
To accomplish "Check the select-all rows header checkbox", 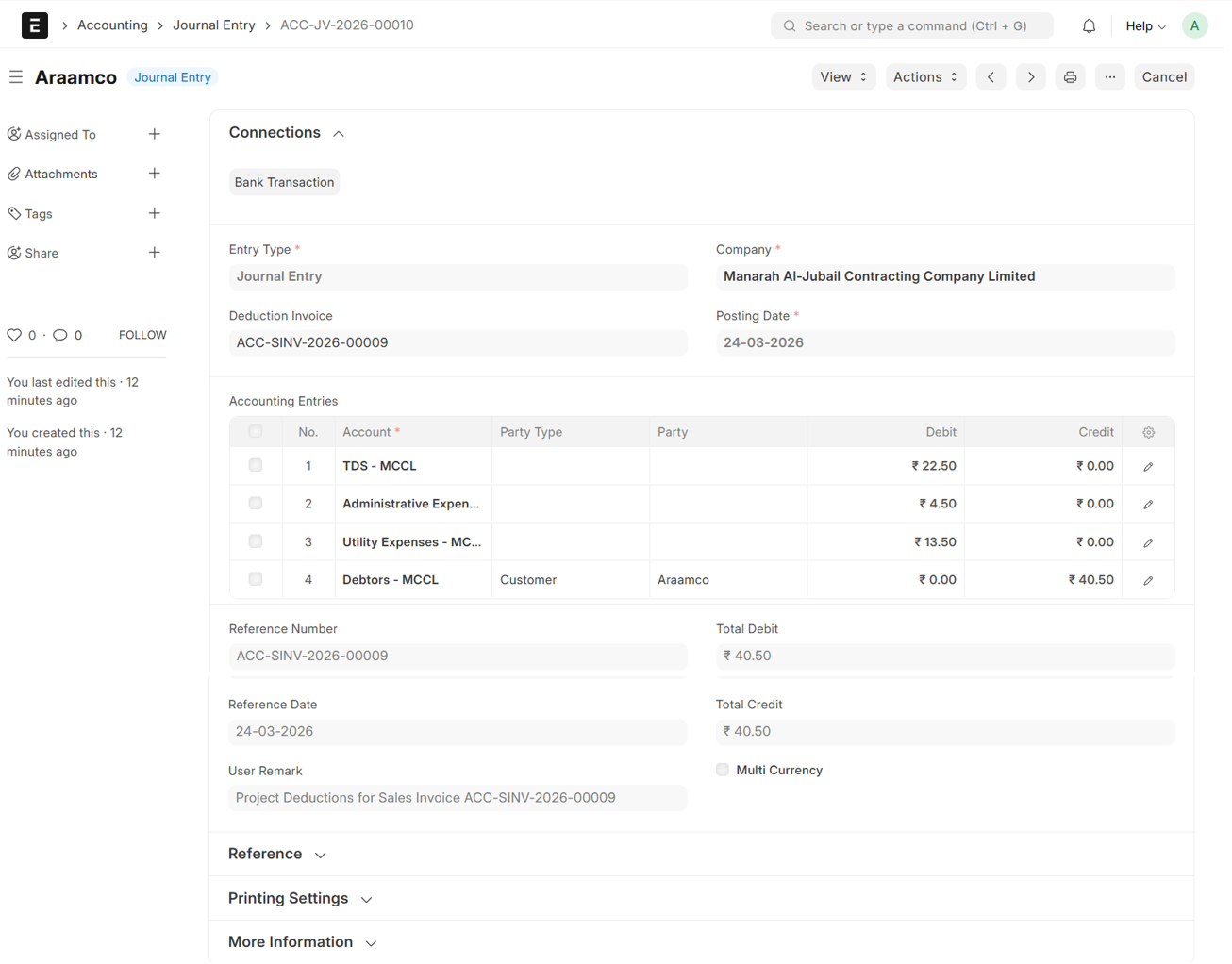I will coord(256,431).
